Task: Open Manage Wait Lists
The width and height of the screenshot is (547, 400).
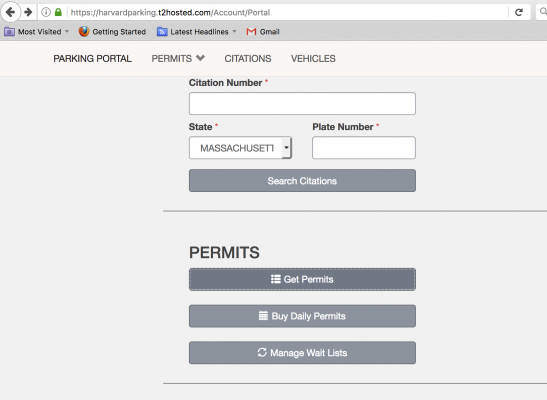Action: coord(302,353)
